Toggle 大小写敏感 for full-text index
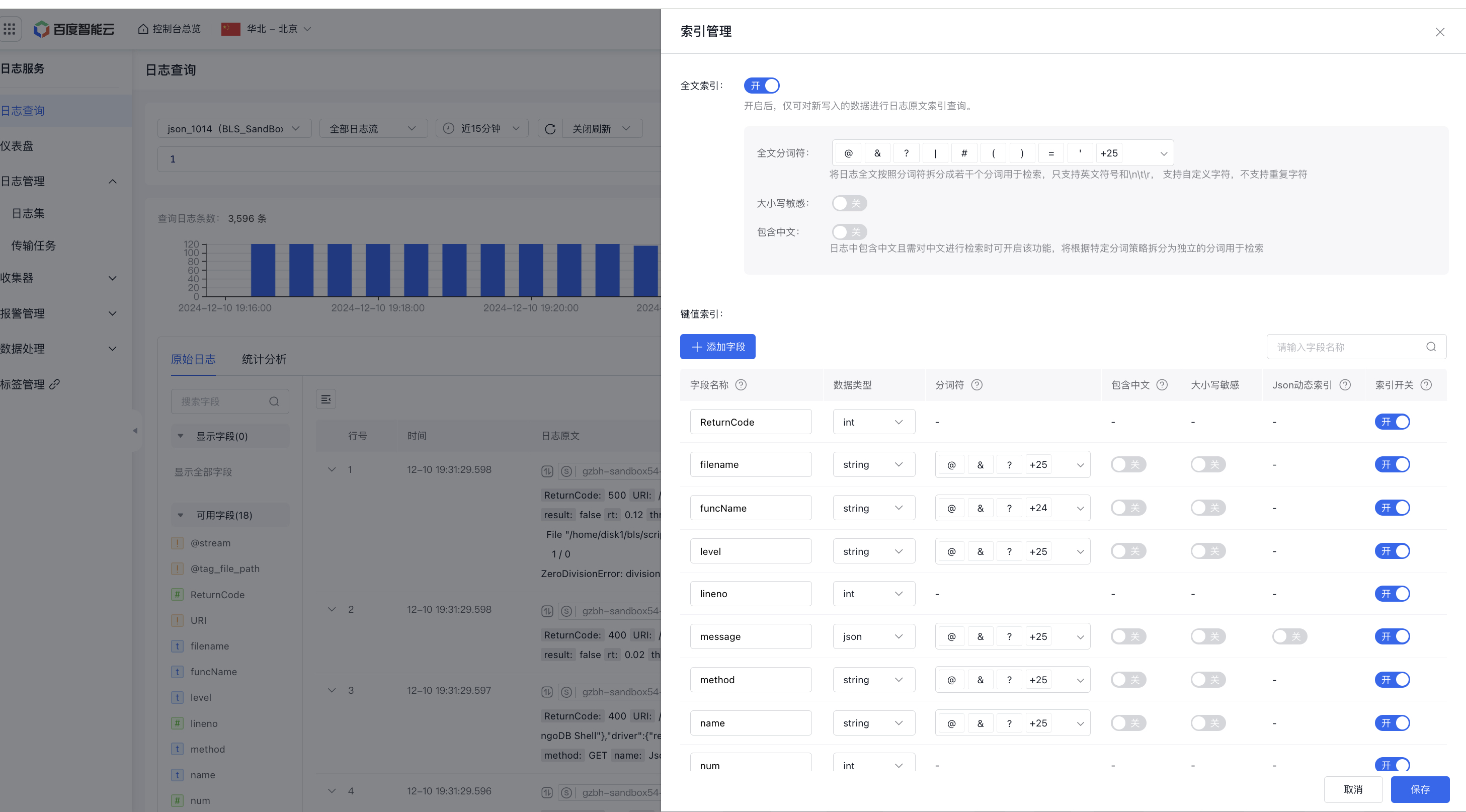This screenshot has width=1466, height=812. [x=849, y=203]
